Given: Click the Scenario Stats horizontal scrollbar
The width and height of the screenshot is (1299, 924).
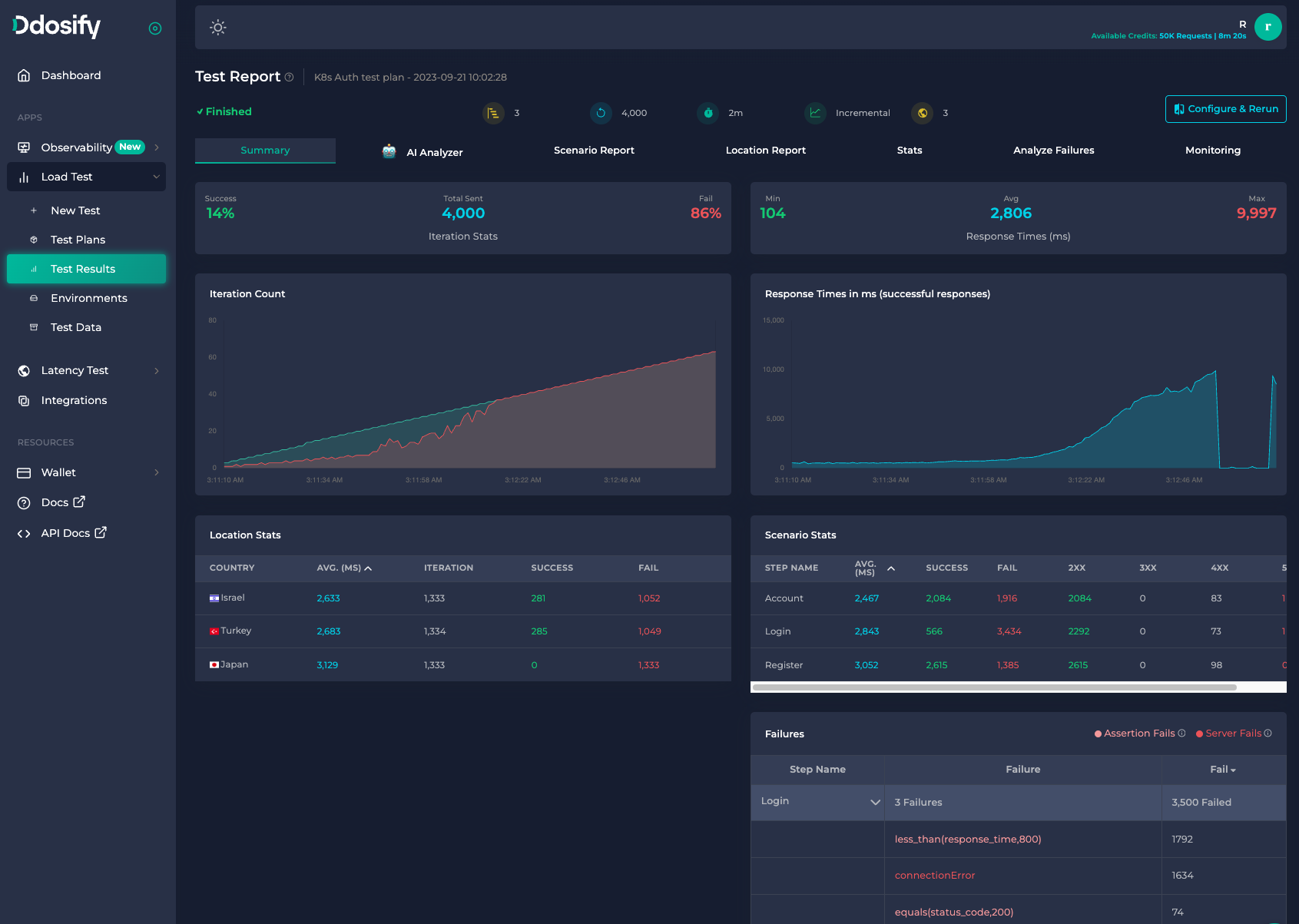Looking at the screenshot, I should [995, 687].
